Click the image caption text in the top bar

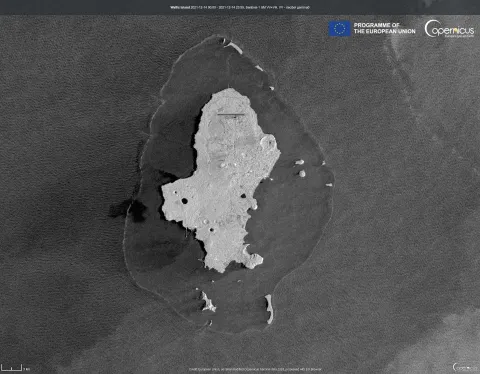point(240,7)
